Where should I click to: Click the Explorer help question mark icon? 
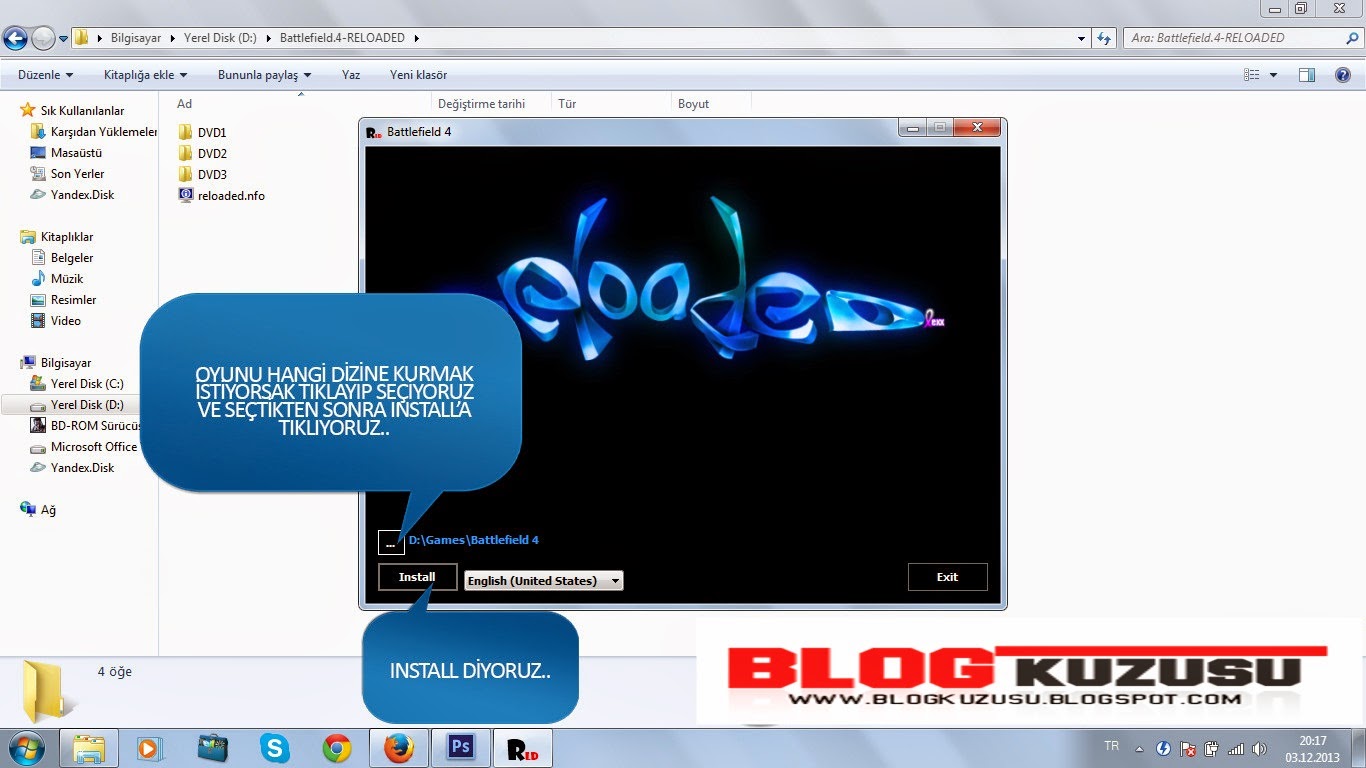(x=1343, y=75)
